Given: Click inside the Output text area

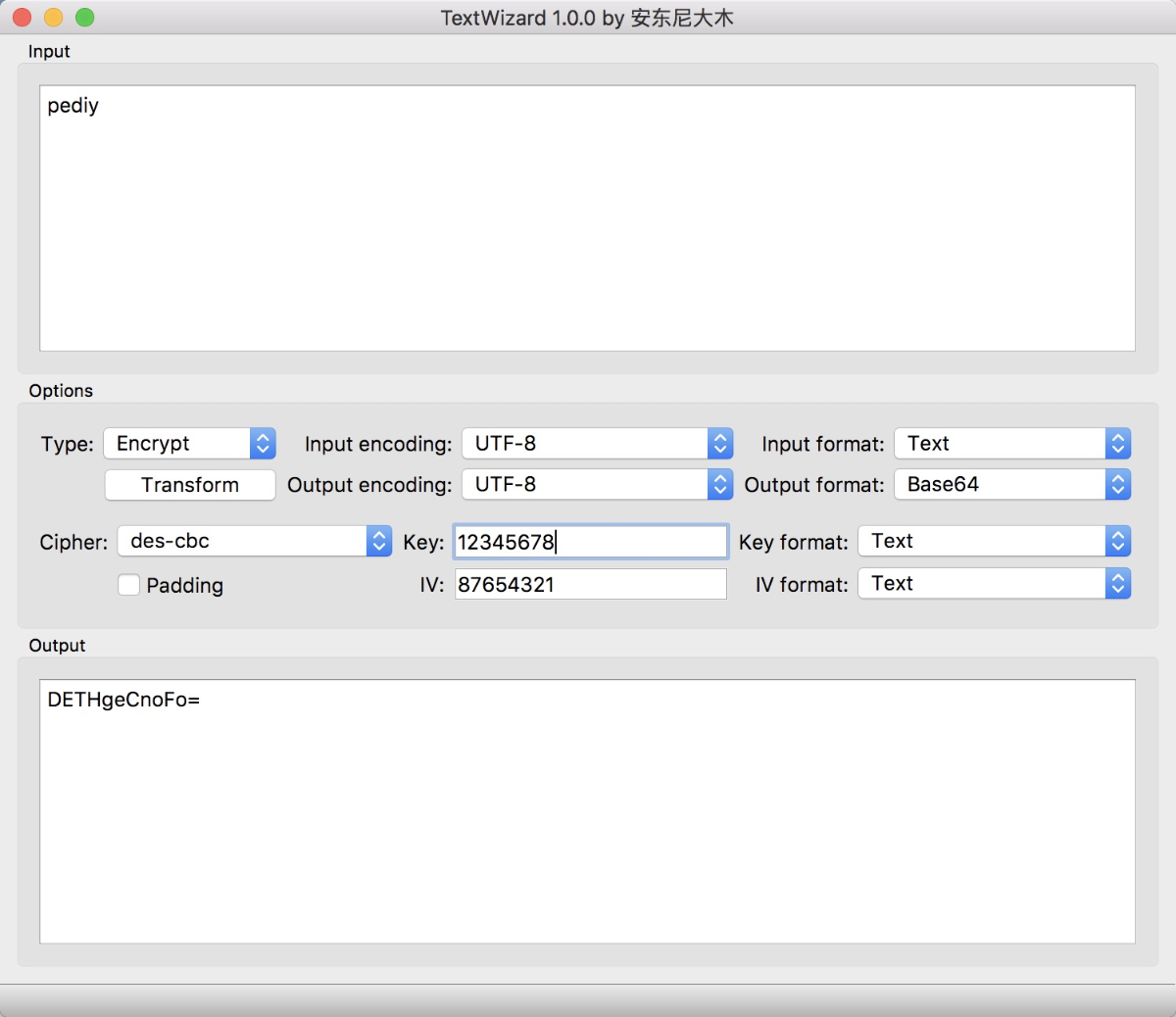Looking at the screenshot, I should point(587,811).
